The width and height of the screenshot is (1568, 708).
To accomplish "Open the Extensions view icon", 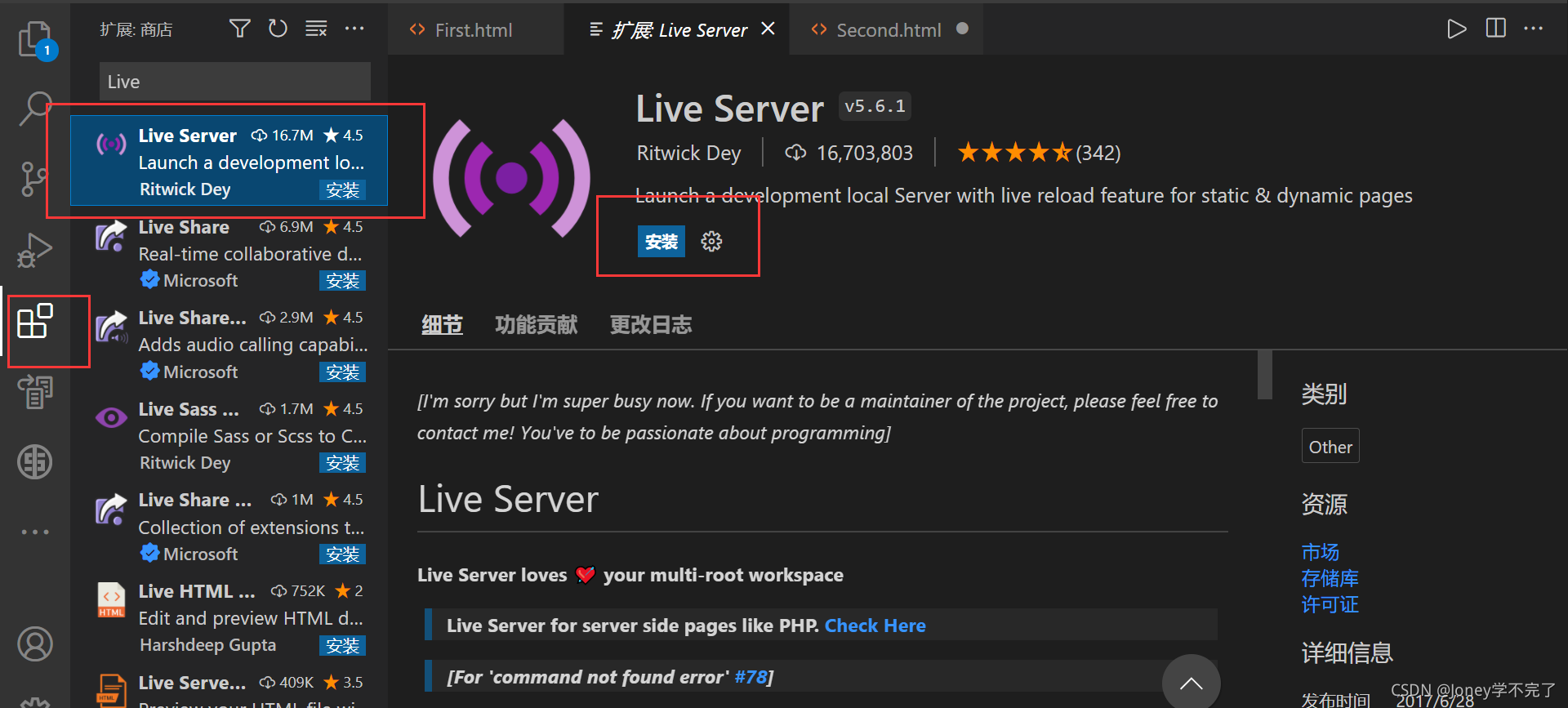I will coord(35,321).
